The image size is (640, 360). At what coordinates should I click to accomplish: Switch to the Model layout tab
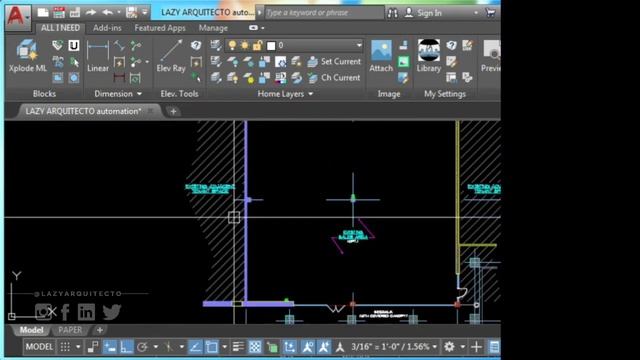(x=31, y=330)
